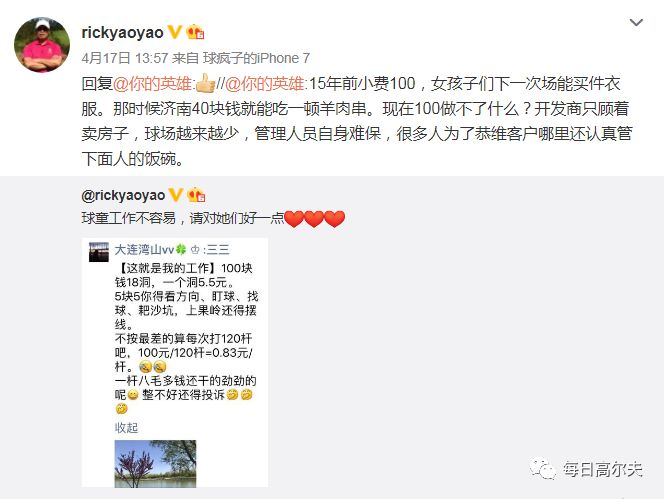Click the thumbs-up emoji in the reply
The image size is (664, 499).
(x=206, y=83)
